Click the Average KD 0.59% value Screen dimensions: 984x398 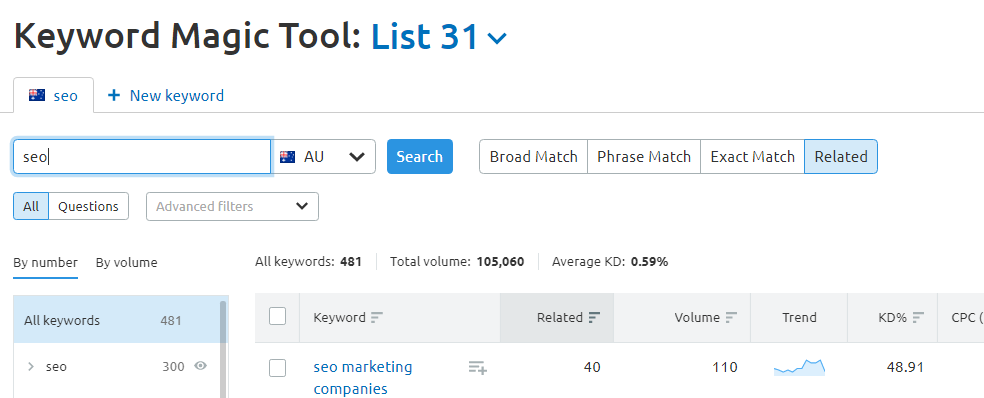coord(650,262)
